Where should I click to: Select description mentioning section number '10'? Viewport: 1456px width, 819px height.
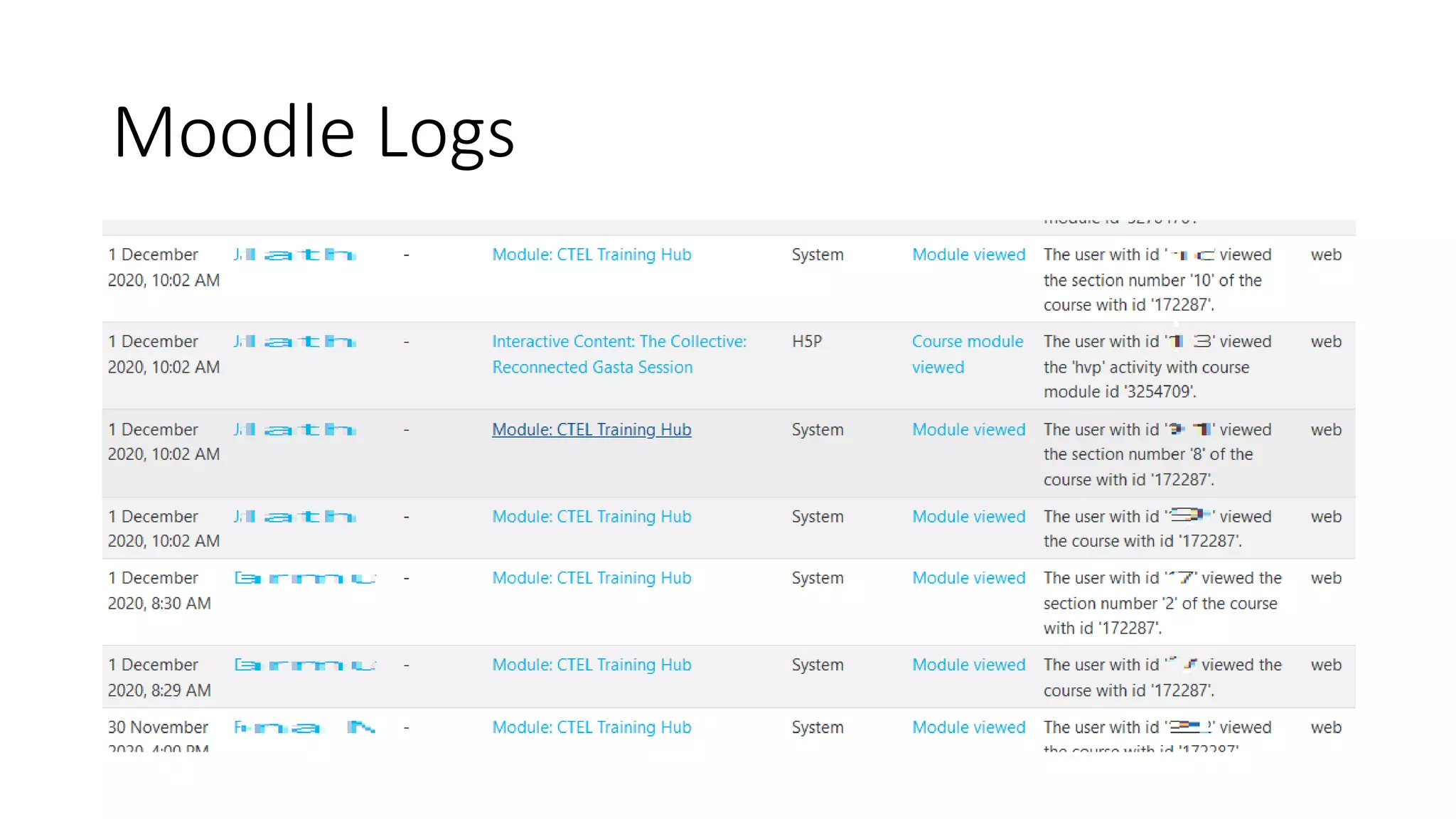click(1157, 279)
